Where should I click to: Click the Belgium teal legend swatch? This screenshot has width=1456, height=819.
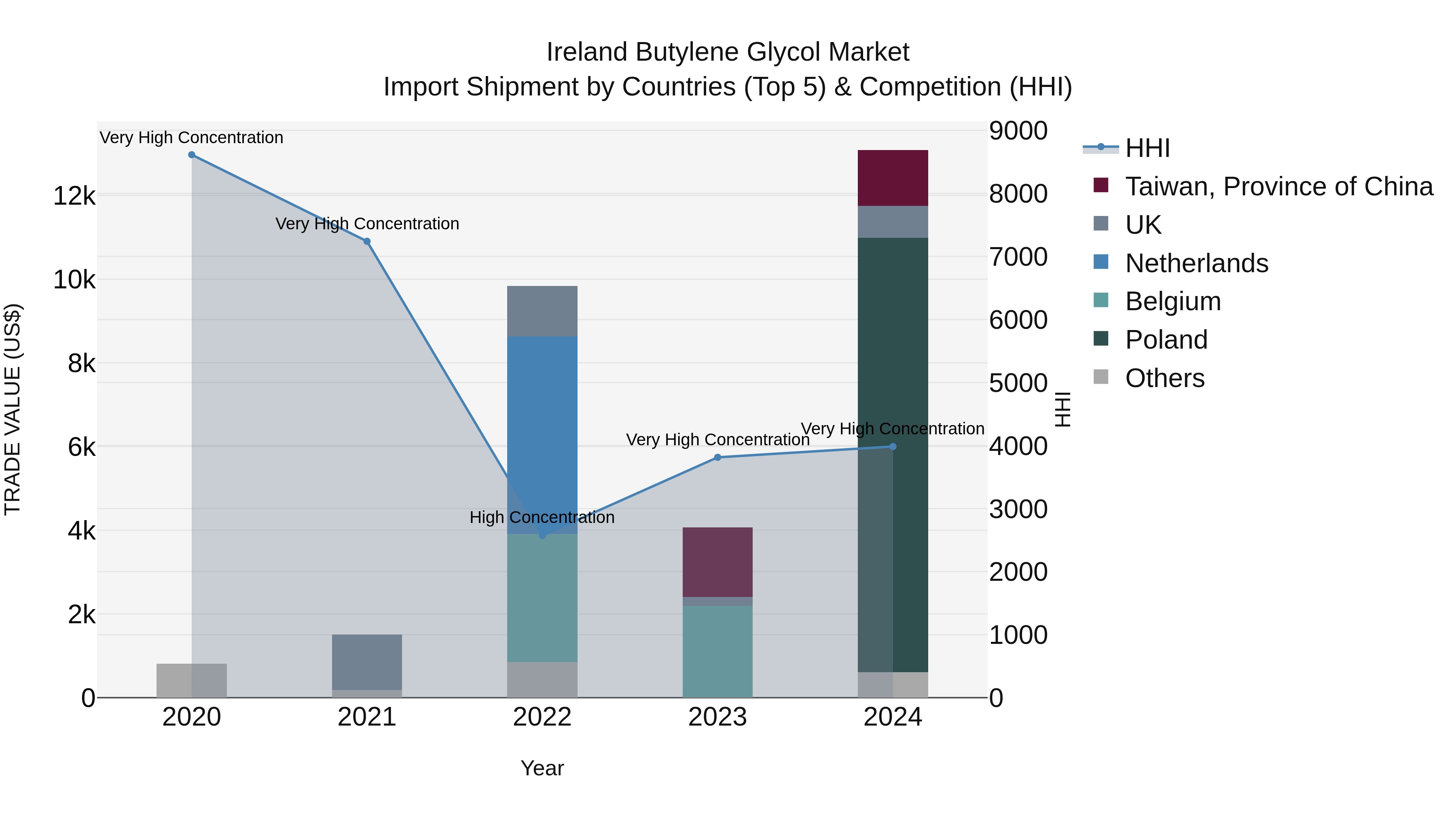point(1101,300)
